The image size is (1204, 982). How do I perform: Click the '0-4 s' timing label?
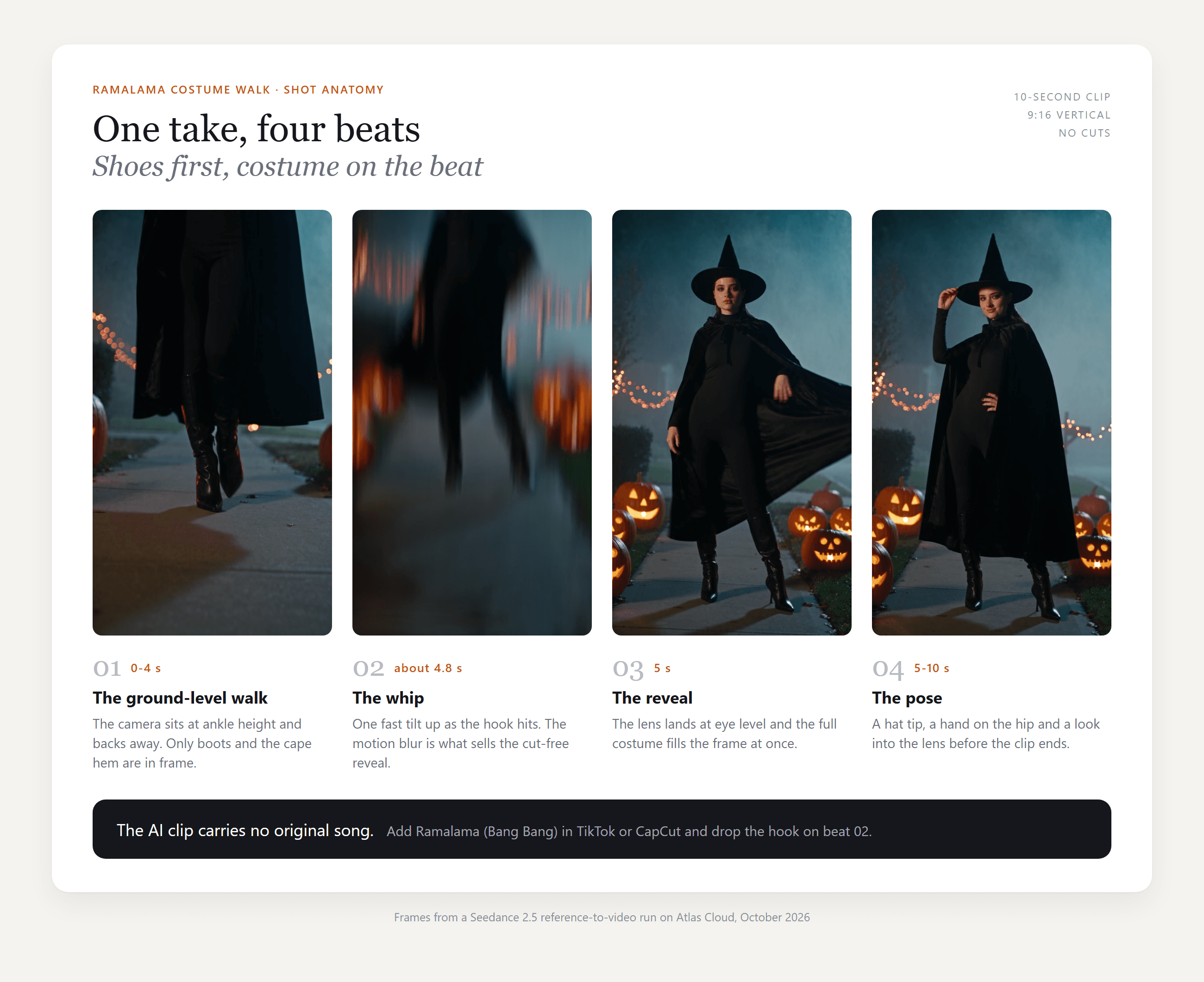(x=146, y=668)
